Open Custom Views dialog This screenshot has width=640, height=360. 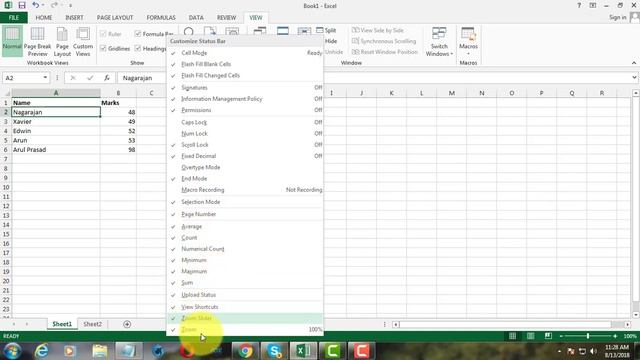click(x=83, y=42)
